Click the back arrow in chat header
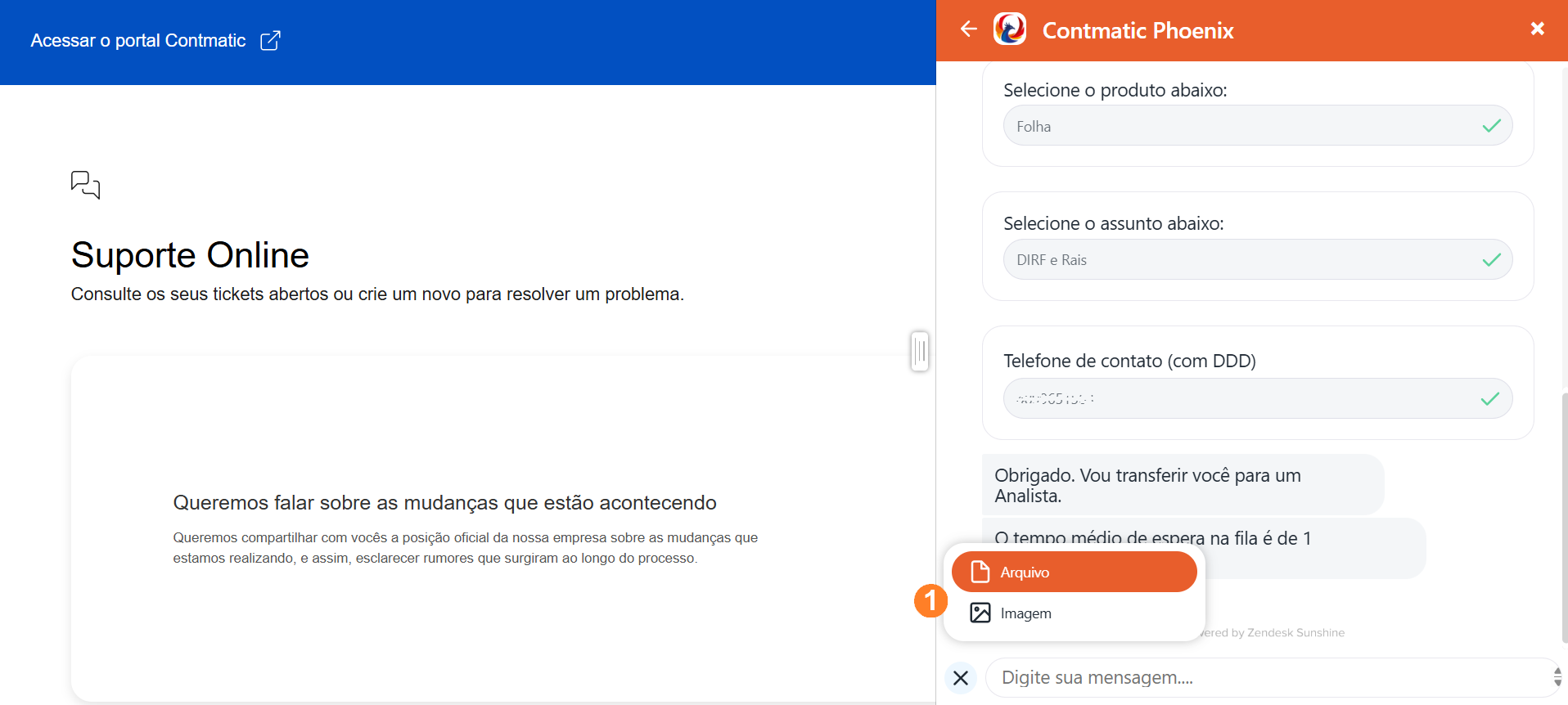Screen dimensions: 1568x705 (x=969, y=29)
